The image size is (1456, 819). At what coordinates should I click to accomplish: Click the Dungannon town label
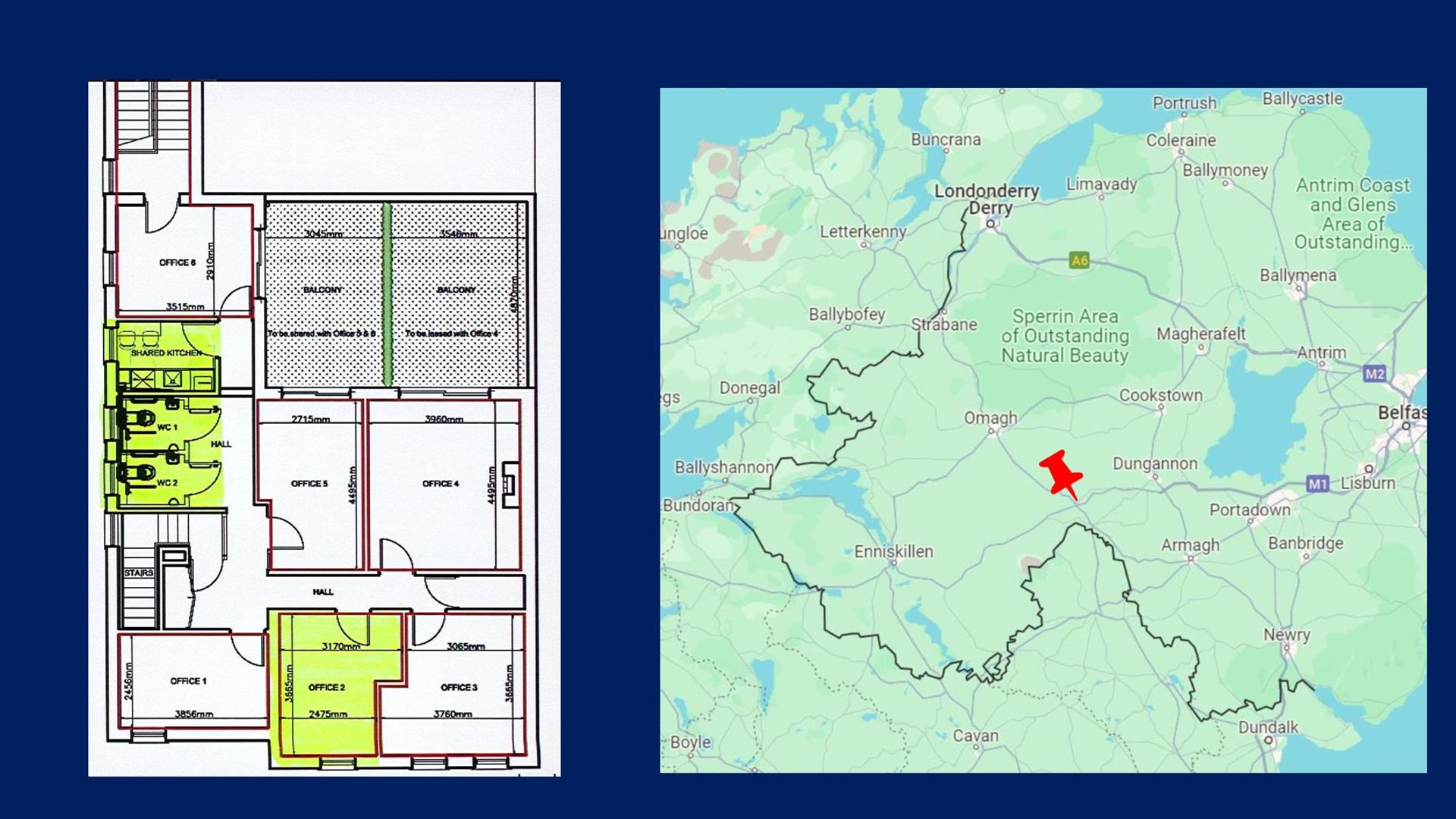(1154, 463)
